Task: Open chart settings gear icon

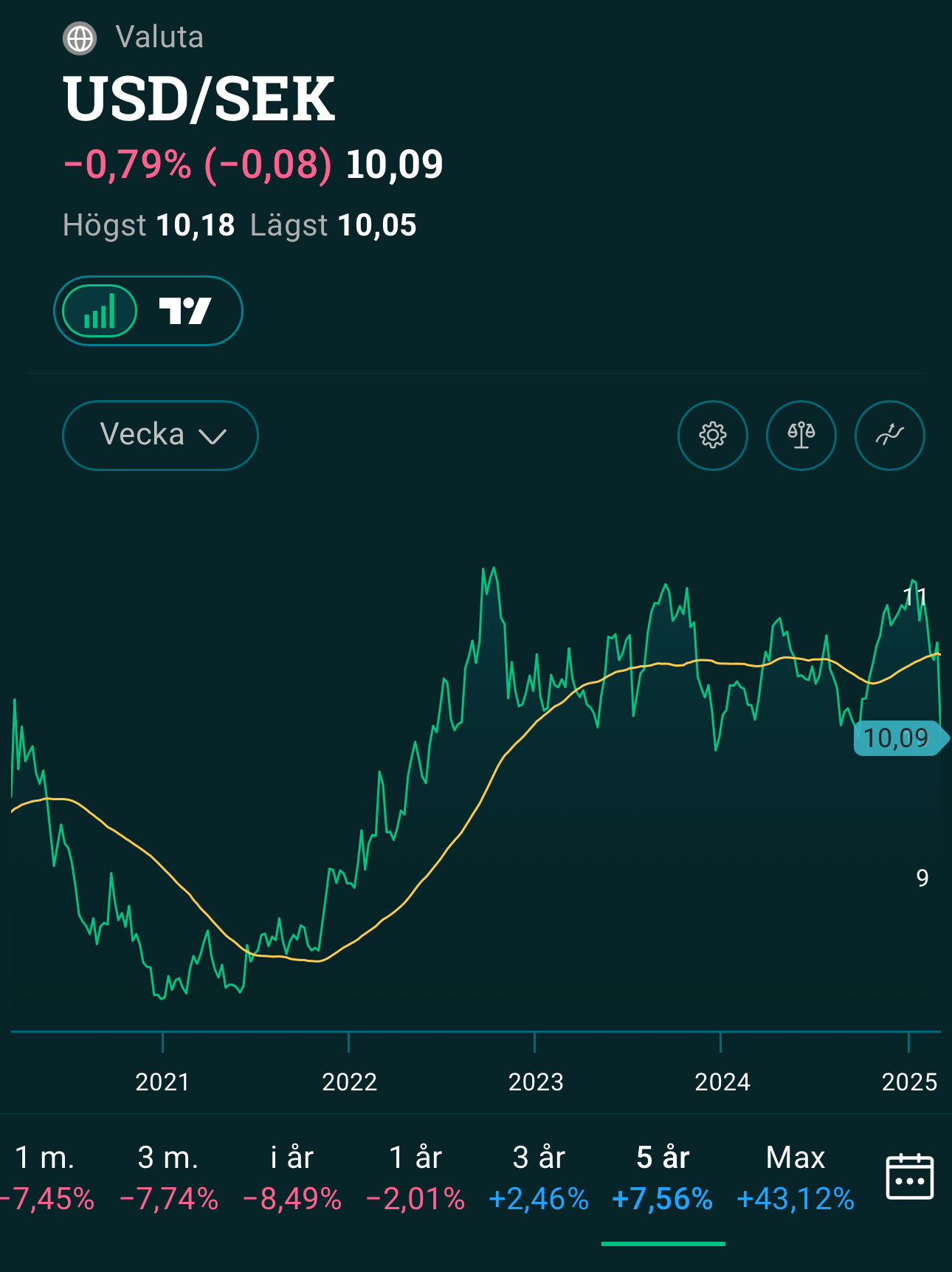Action: tap(712, 436)
